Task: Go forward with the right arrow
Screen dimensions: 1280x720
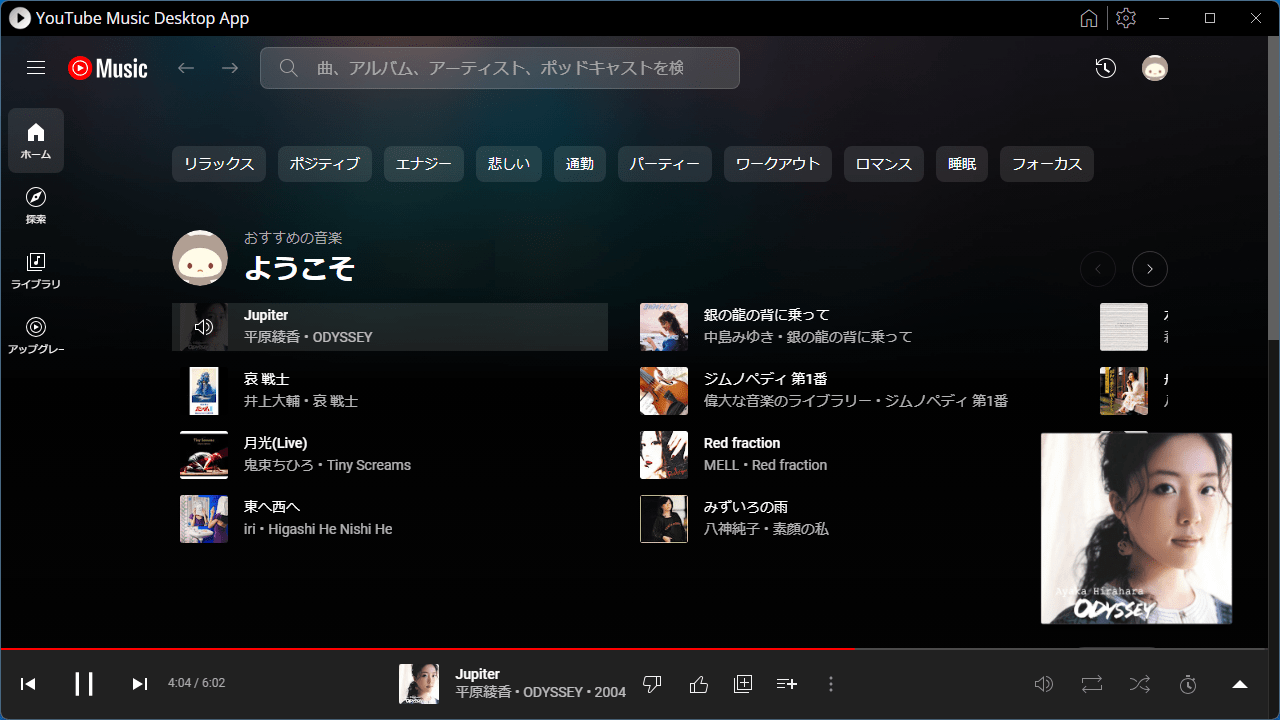Action: click(230, 68)
